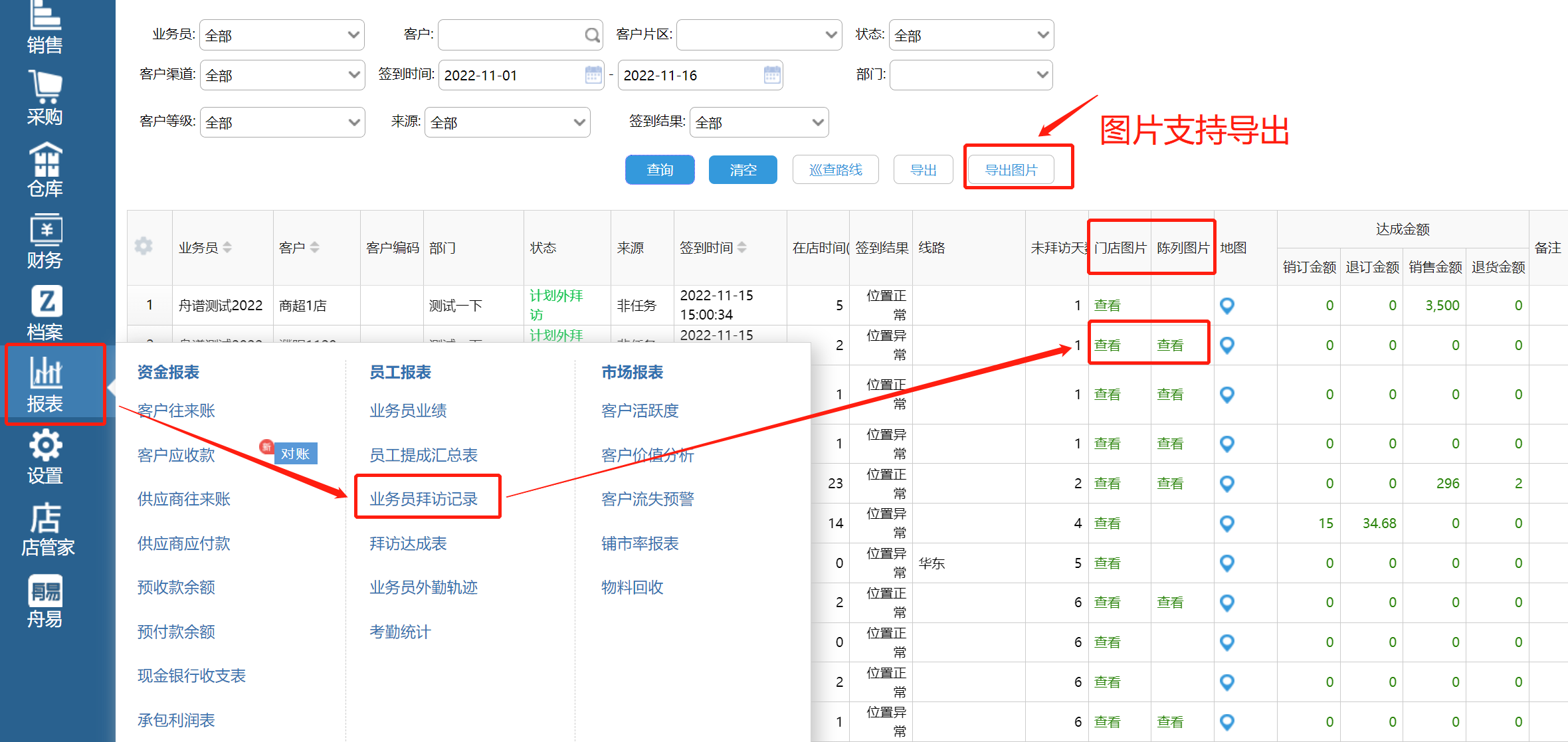Image resolution: width=1568 pixels, height=742 pixels.
Task: Select 承包利润表 report
Action: (176, 720)
